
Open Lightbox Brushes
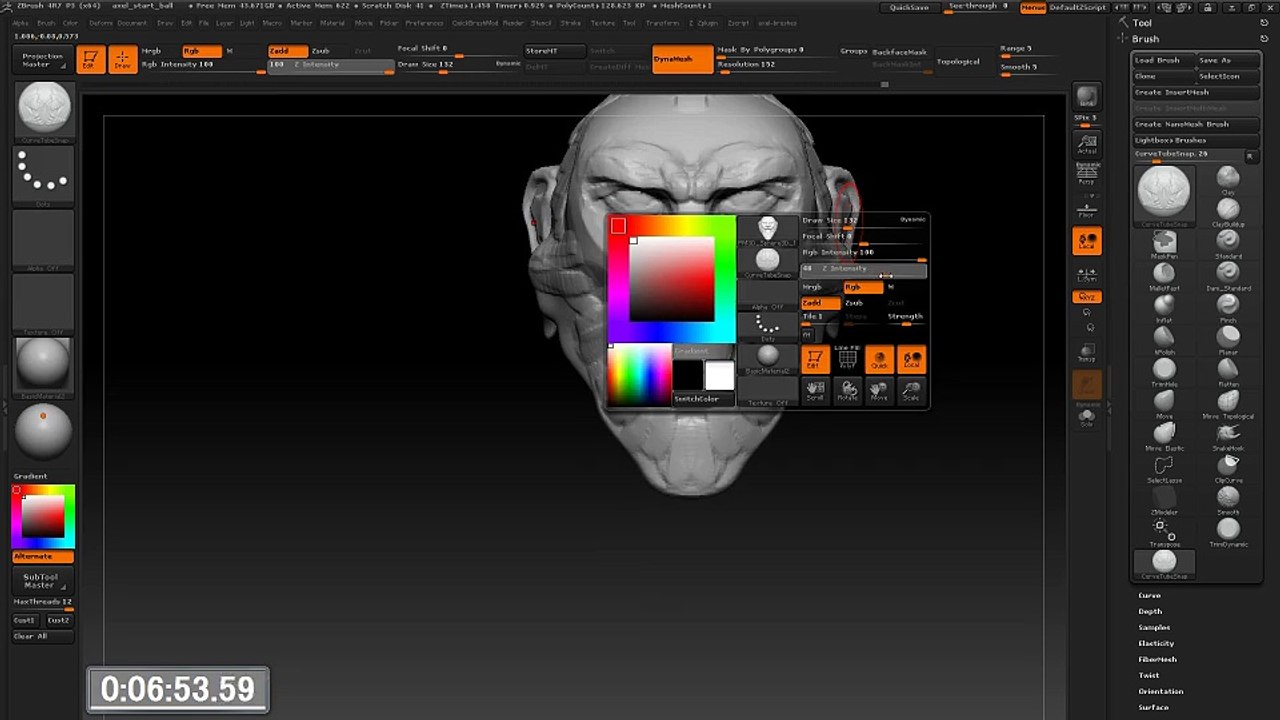pyautogui.click(x=1194, y=140)
